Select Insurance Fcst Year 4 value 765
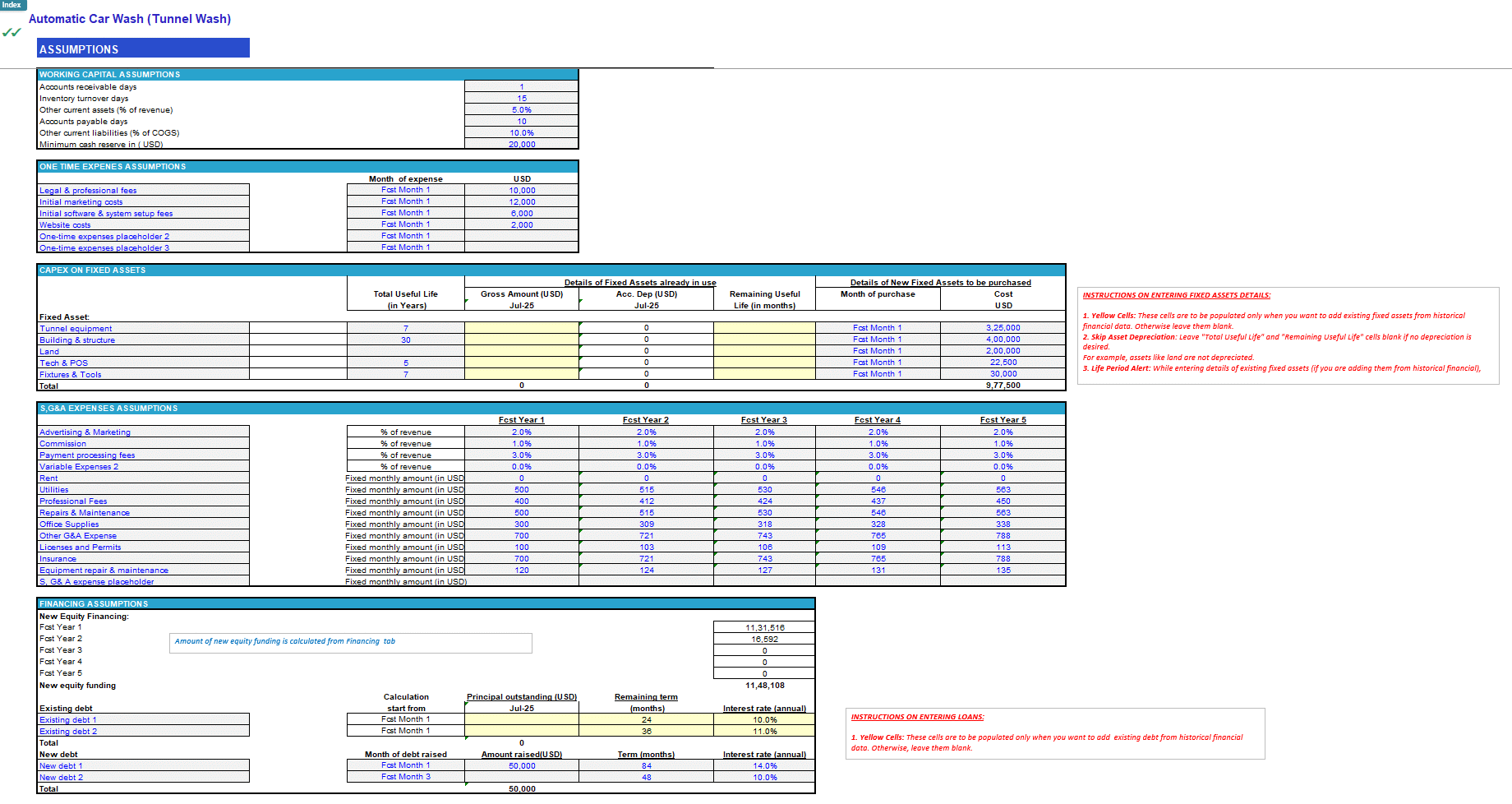This screenshot has height=804, width=1512. [x=878, y=558]
